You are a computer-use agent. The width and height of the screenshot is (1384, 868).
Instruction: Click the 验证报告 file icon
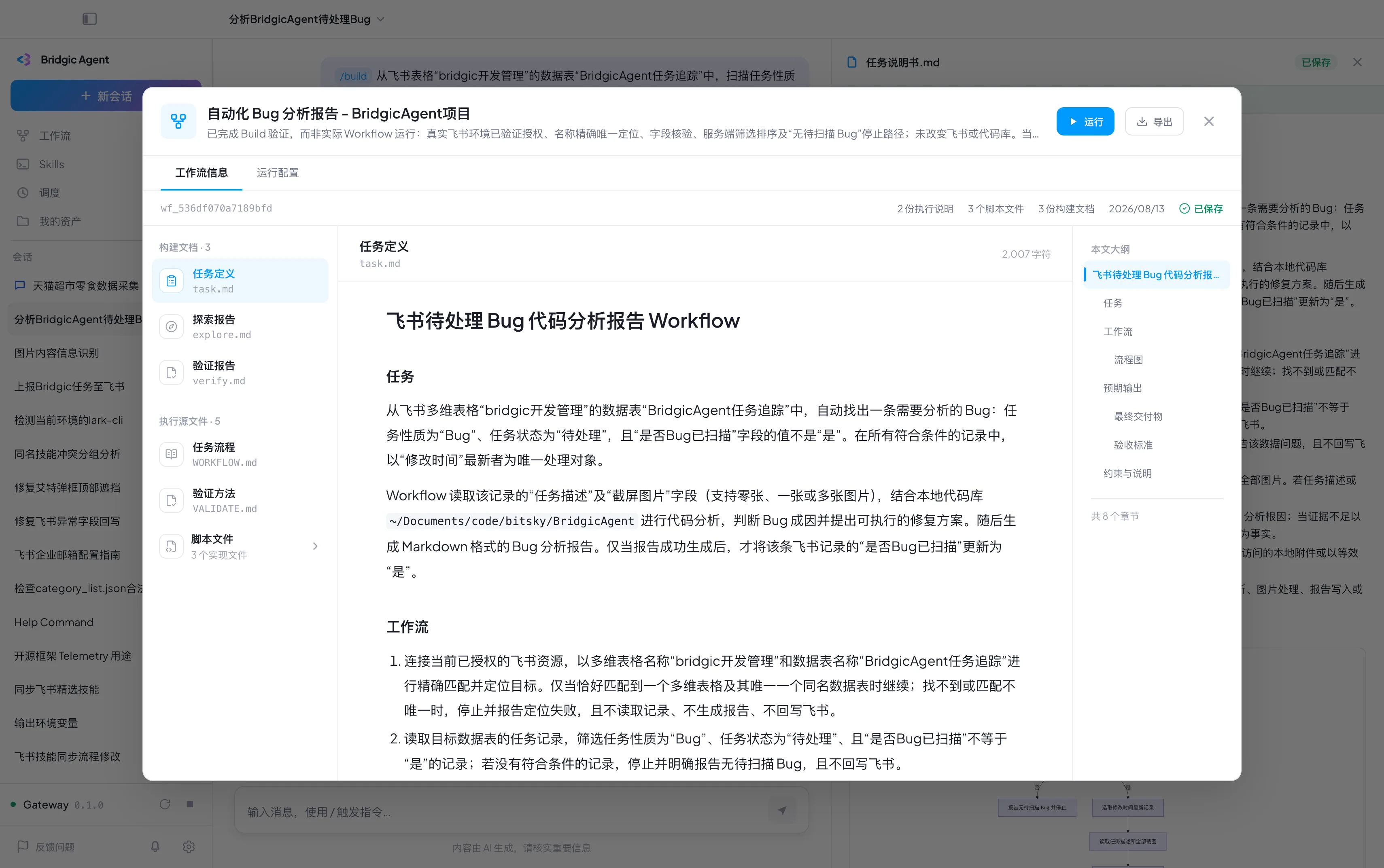click(171, 373)
